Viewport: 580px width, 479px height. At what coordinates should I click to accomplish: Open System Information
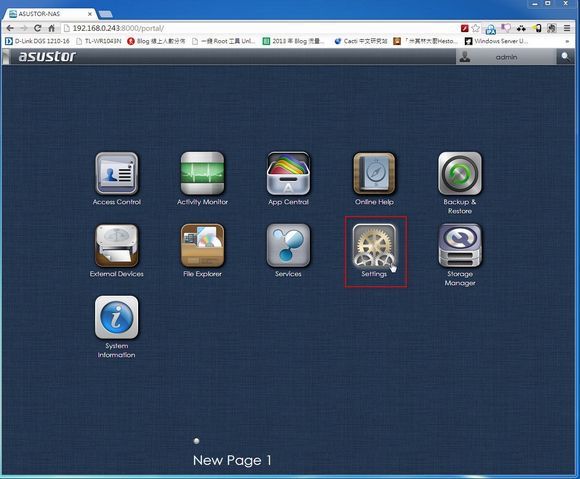117,317
